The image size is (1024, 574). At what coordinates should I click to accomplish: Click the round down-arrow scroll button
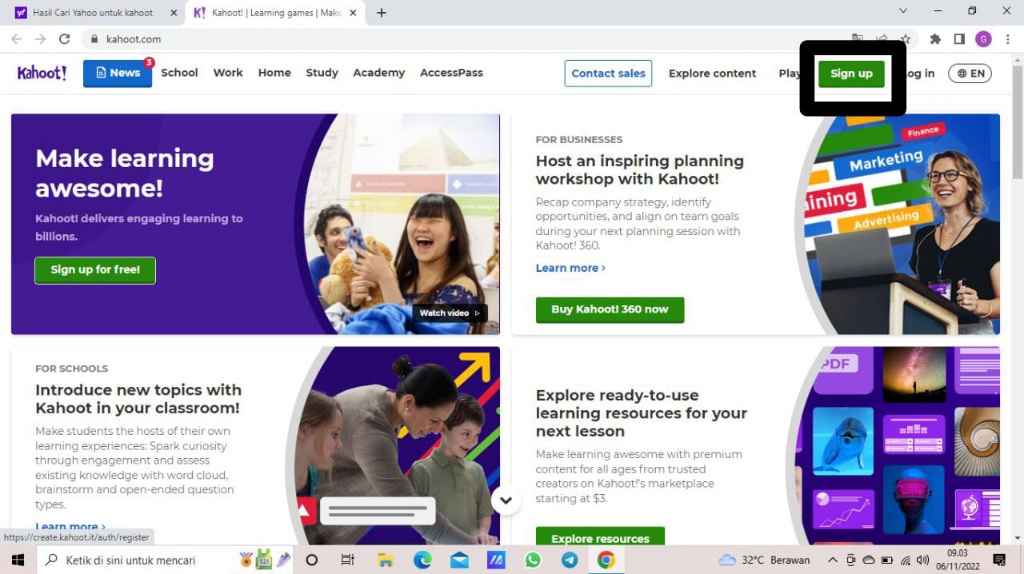pyautogui.click(x=506, y=501)
